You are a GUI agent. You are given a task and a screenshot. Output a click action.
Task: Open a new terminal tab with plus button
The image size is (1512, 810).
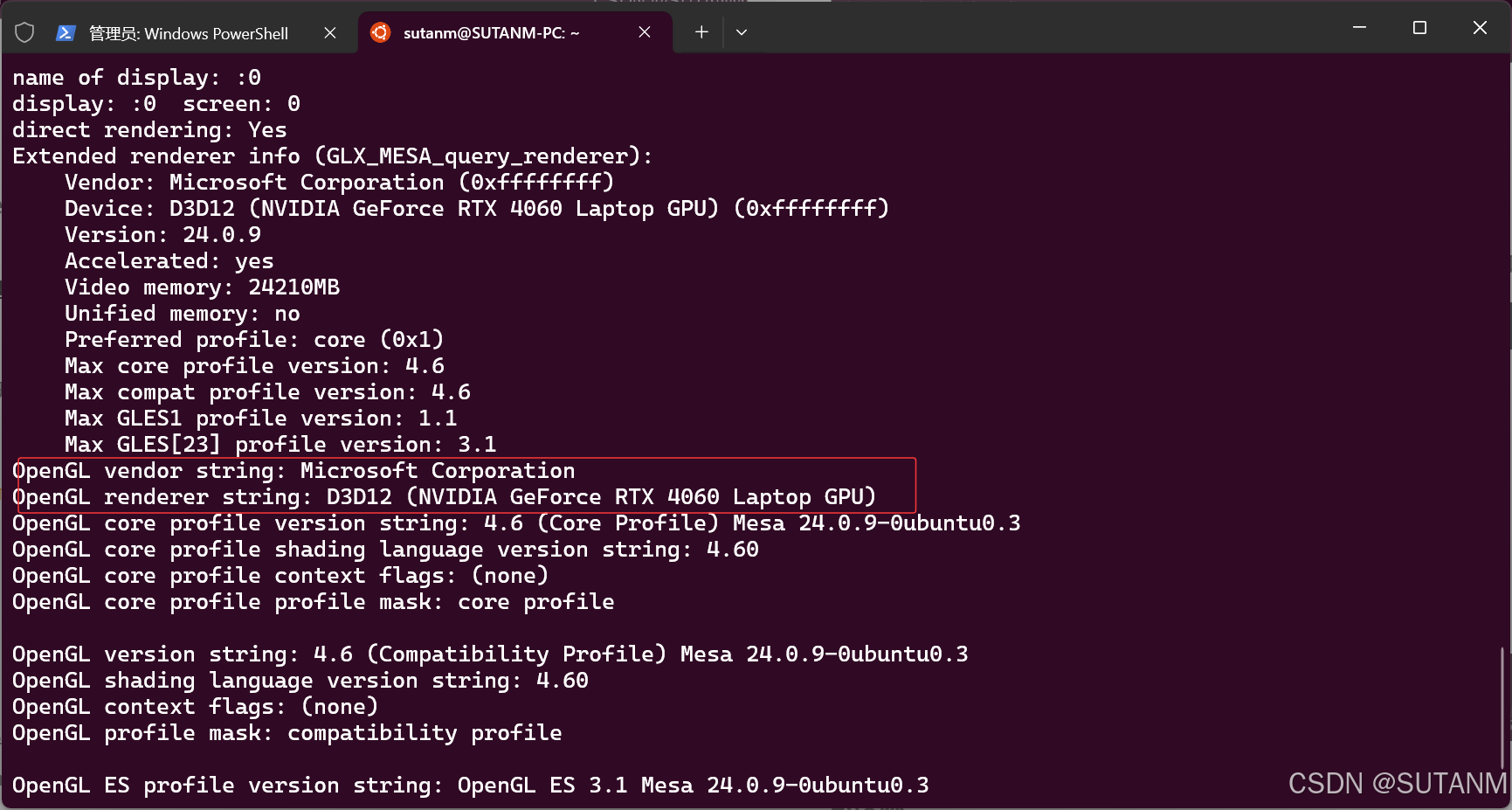pyautogui.click(x=701, y=32)
